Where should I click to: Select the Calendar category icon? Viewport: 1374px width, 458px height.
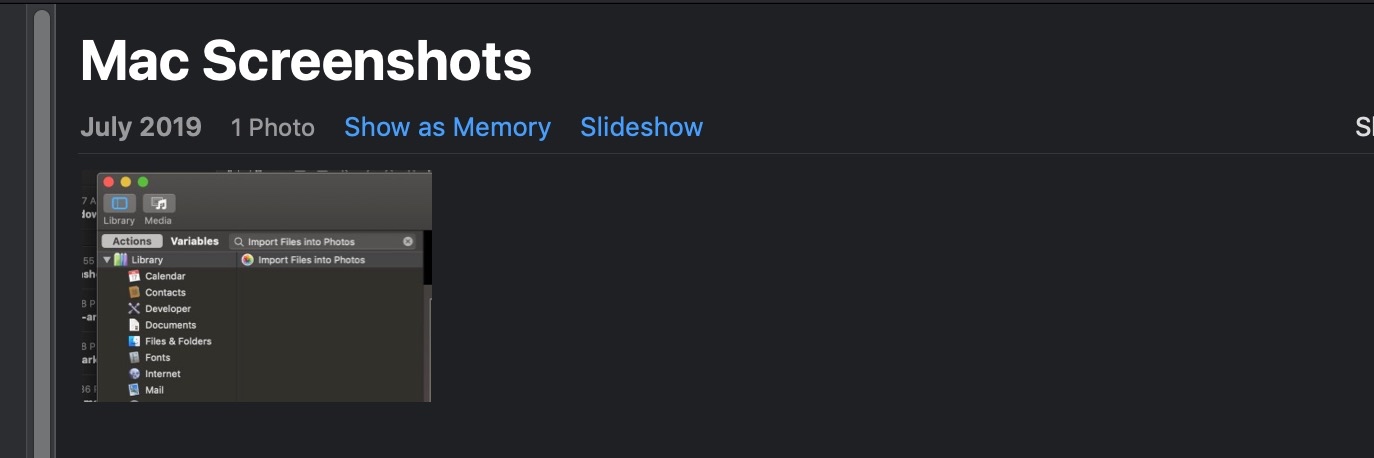click(x=134, y=276)
